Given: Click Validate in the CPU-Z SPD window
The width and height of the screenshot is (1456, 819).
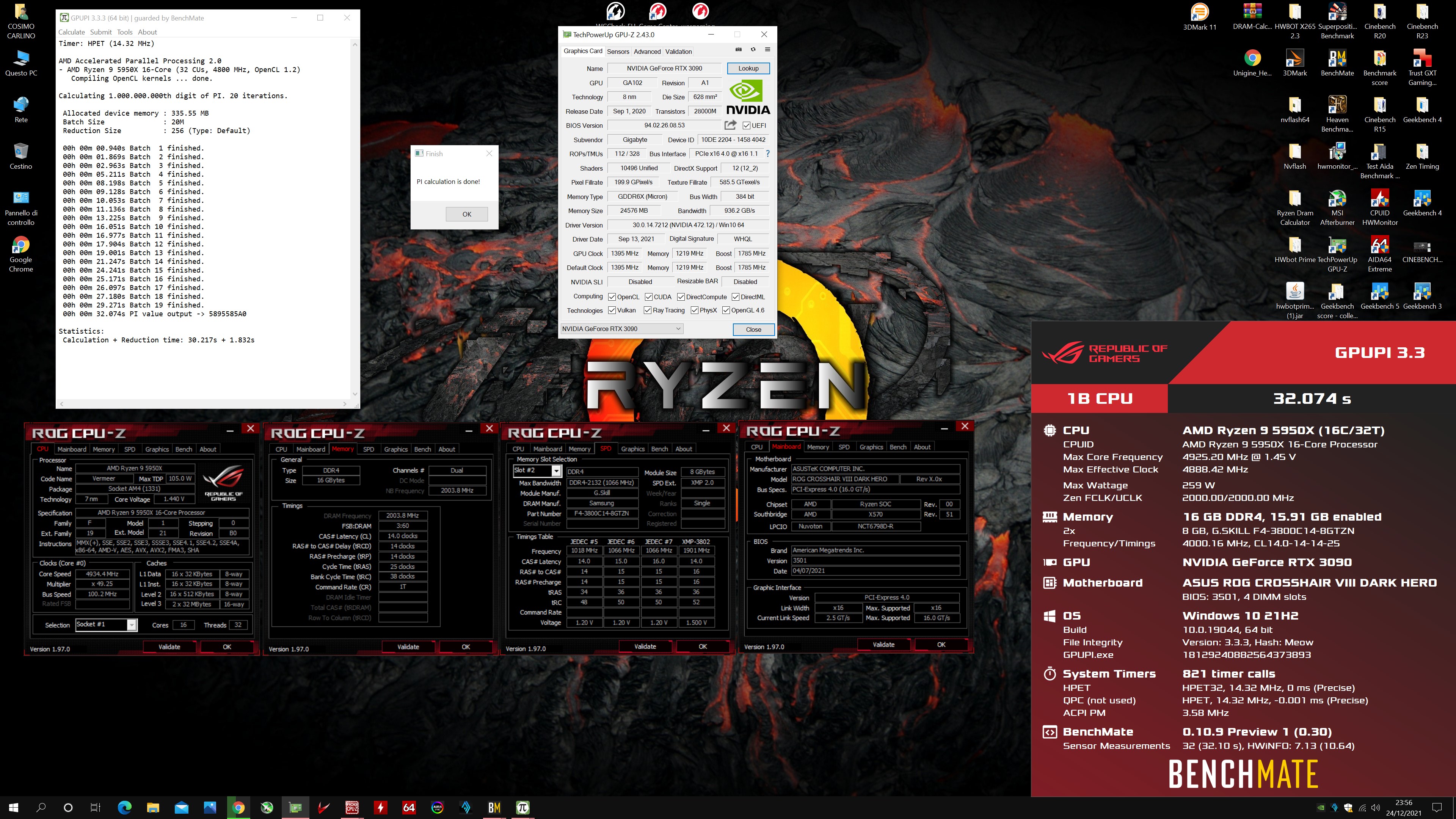Looking at the screenshot, I should (x=645, y=646).
